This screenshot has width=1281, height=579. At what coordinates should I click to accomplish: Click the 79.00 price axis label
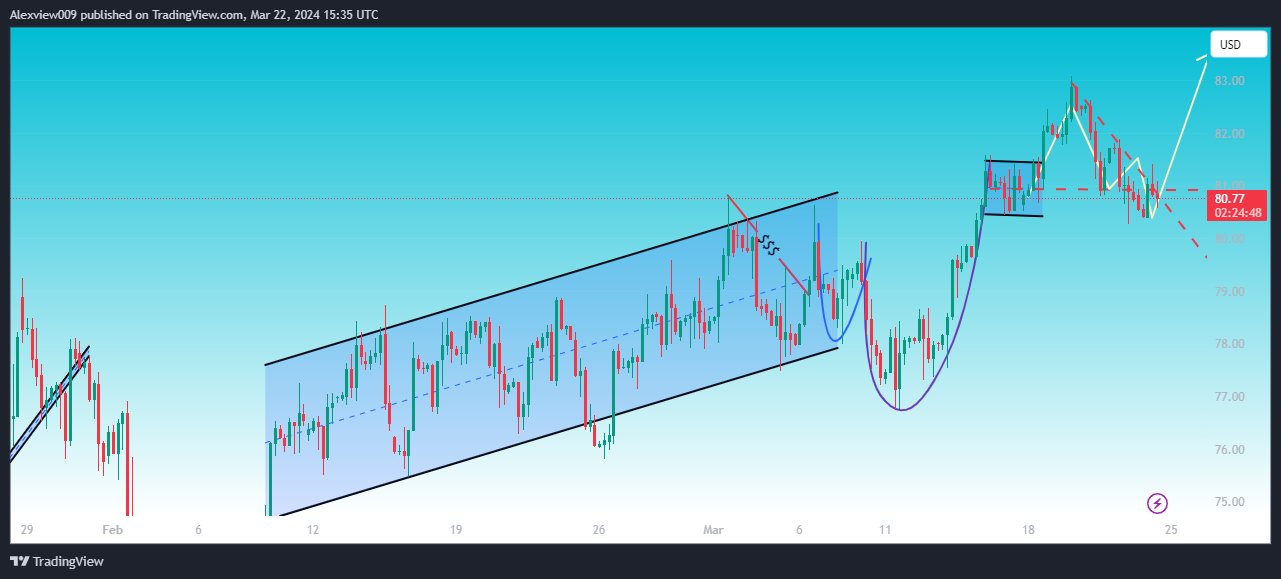pyautogui.click(x=1229, y=292)
